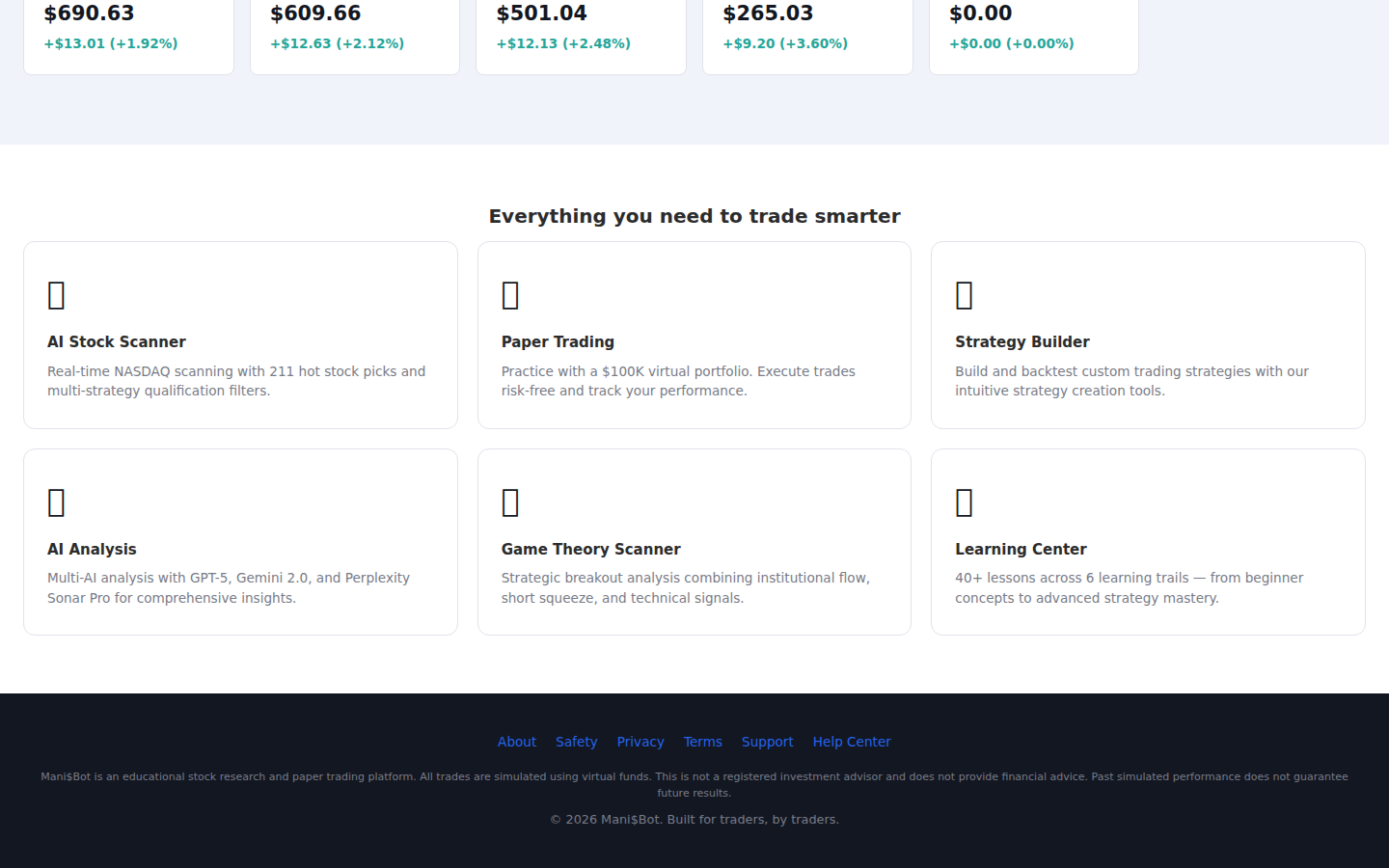View the Privacy policy
1389x868 pixels.
pyautogui.click(x=640, y=742)
